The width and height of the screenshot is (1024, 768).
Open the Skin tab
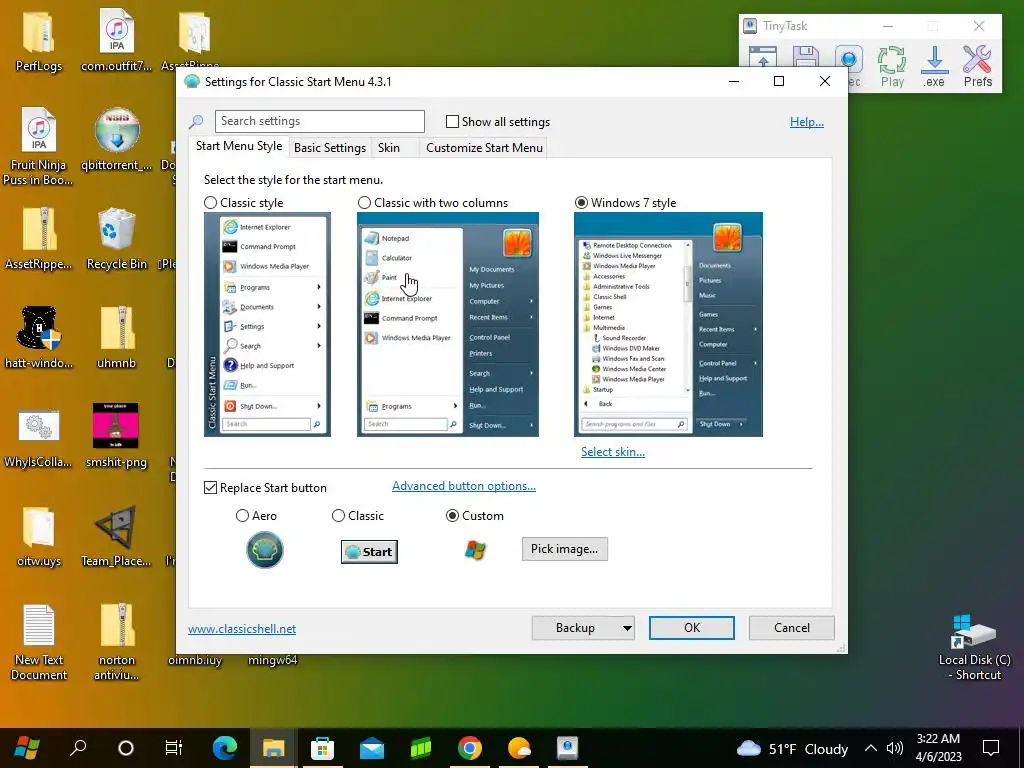pyautogui.click(x=389, y=148)
